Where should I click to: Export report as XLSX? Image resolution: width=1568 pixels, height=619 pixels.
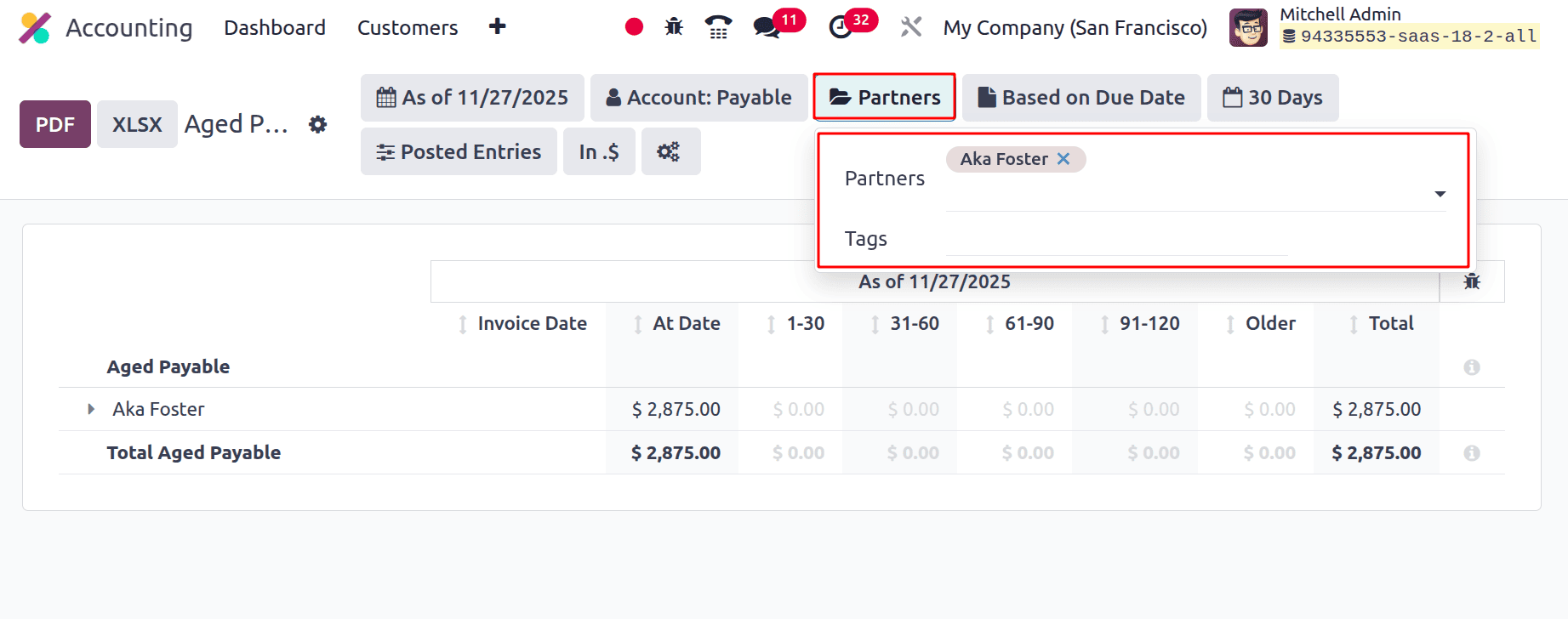click(137, 124)
